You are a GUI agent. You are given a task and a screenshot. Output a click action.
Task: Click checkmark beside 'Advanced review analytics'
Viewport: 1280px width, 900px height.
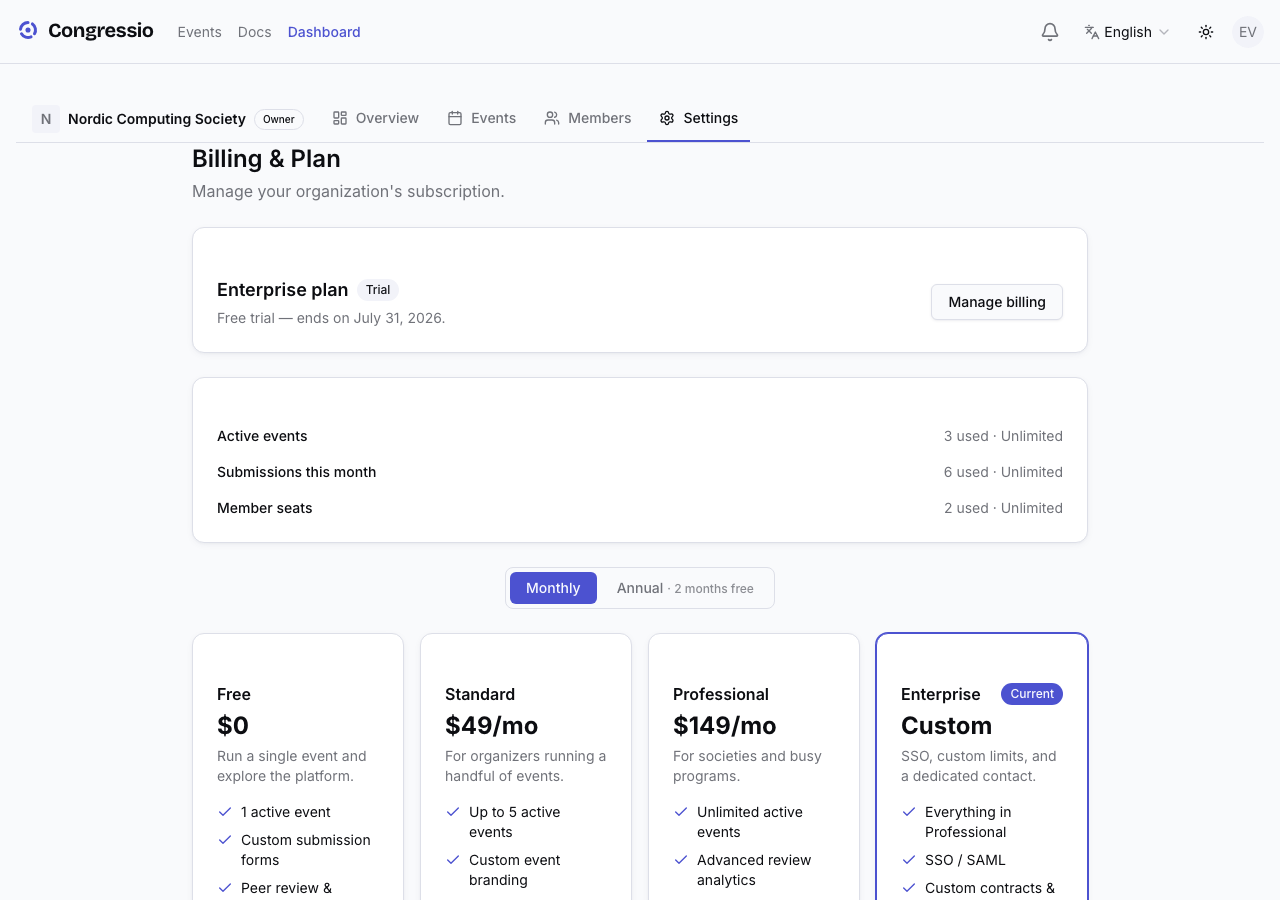point(681,860)
